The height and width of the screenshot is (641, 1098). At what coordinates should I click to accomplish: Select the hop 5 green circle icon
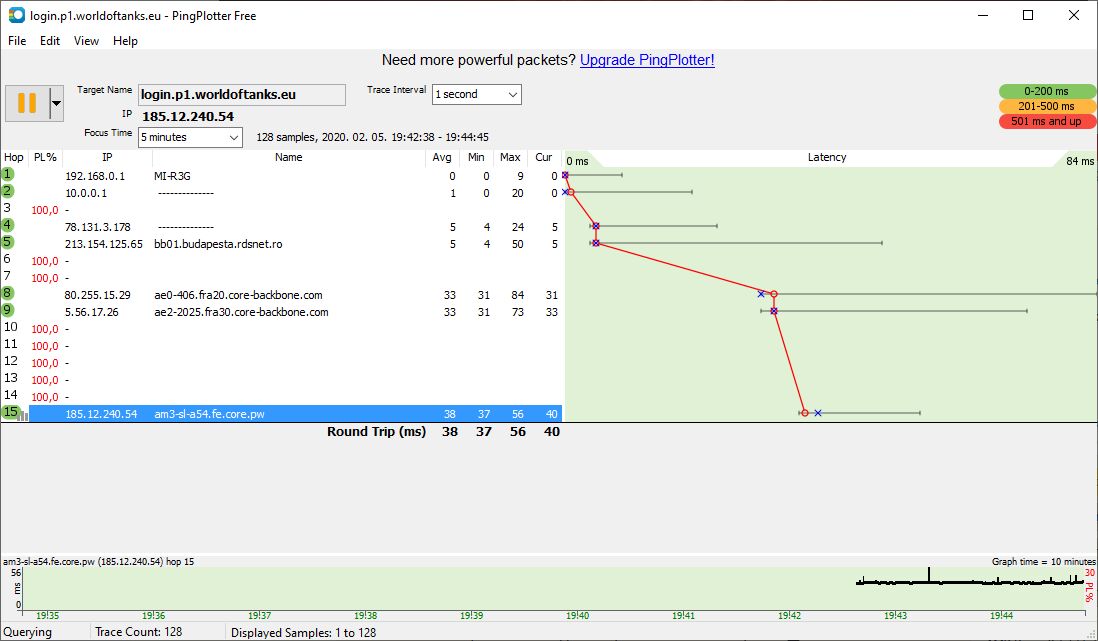coord(8,242)
